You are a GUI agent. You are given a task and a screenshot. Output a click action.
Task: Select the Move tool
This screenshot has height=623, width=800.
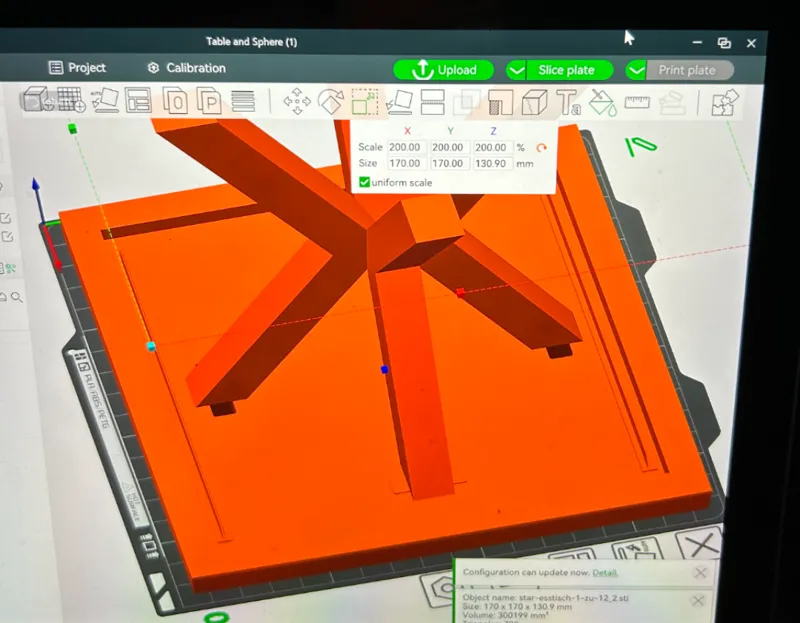point(297,102)
